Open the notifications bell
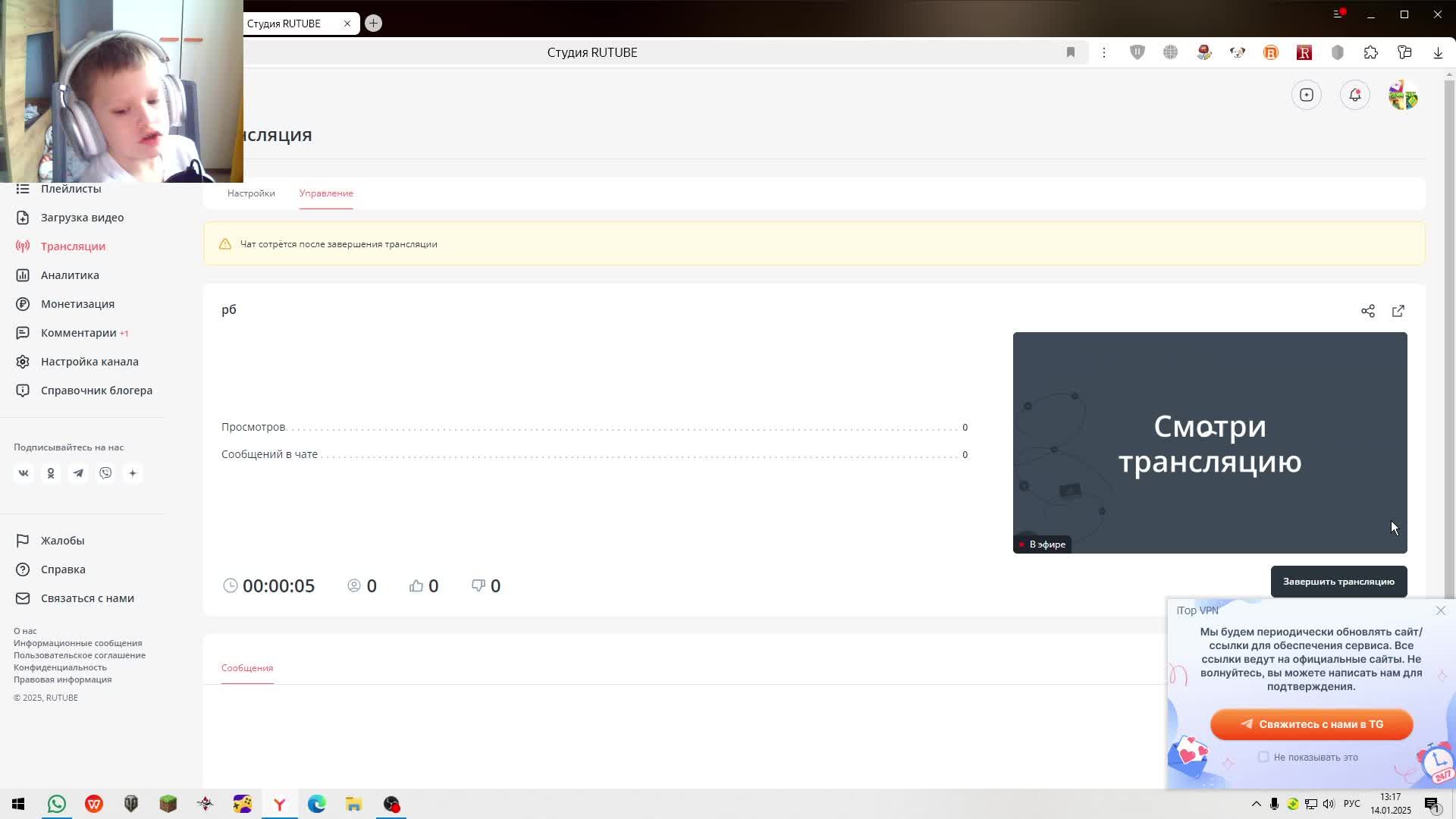Viewport: 1456px width, 819px height. point(1354,95)
